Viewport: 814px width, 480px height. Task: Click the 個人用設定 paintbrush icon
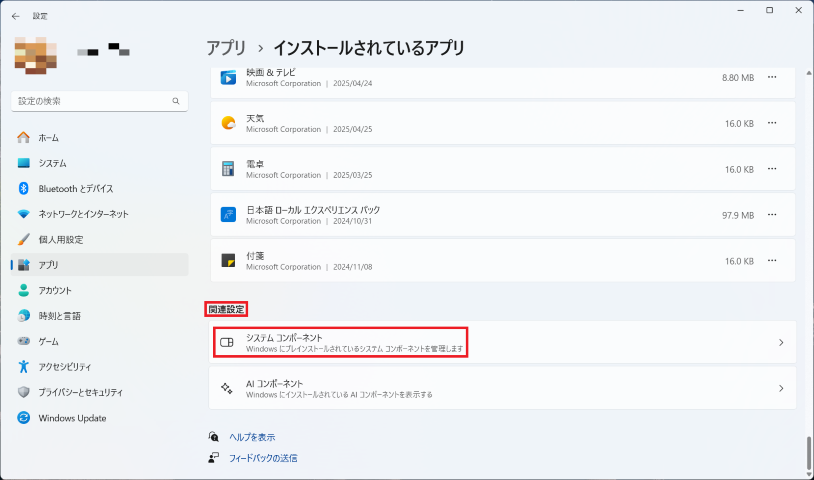[23, 239]
